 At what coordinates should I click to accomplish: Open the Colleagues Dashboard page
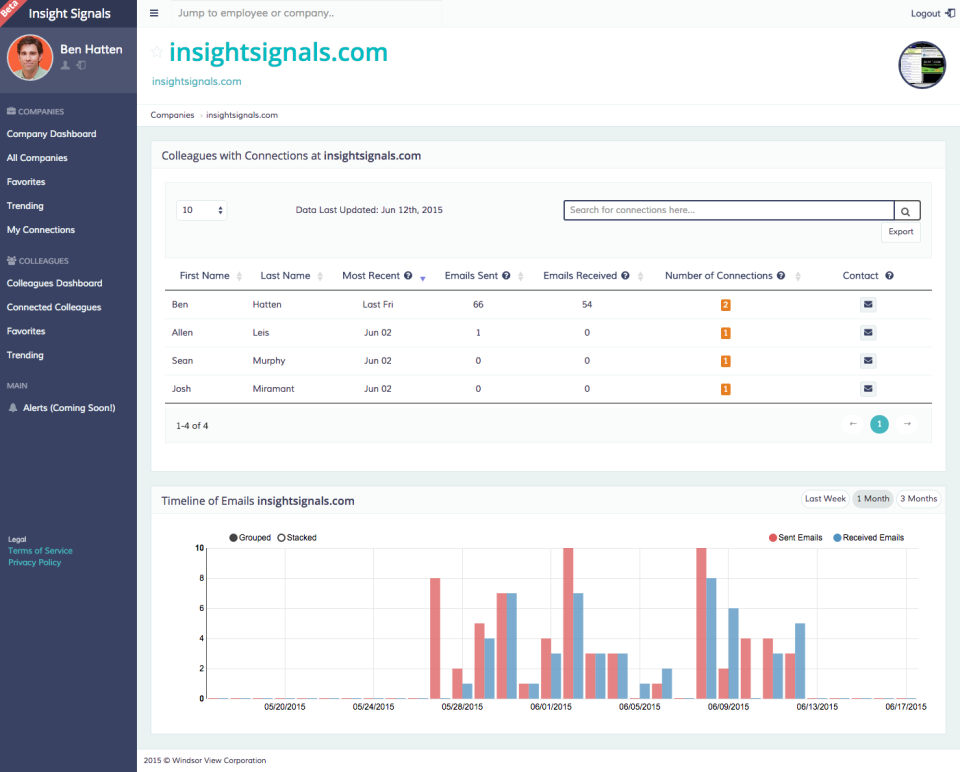[53, 283]
